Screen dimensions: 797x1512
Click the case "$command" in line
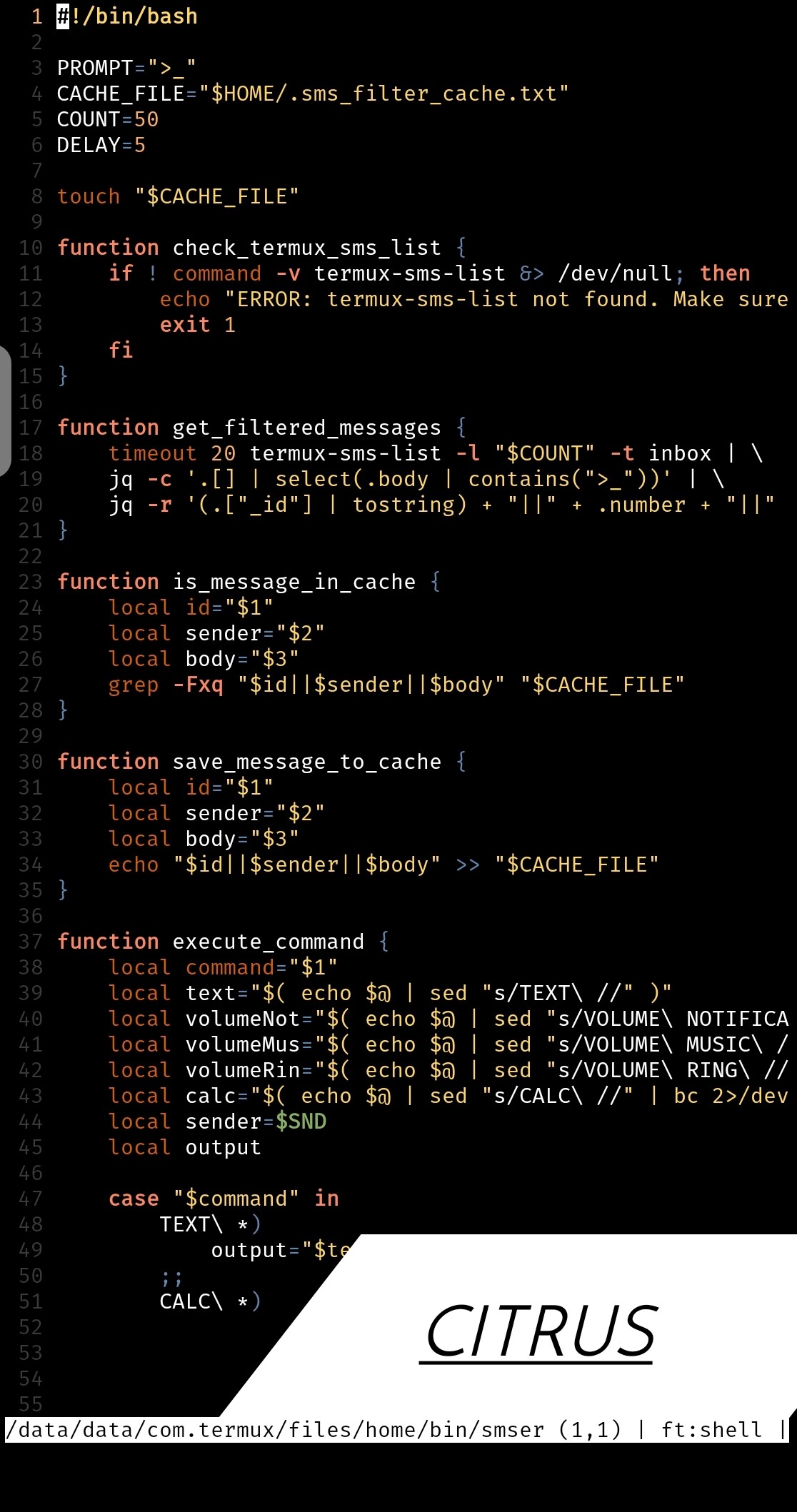224,1199
